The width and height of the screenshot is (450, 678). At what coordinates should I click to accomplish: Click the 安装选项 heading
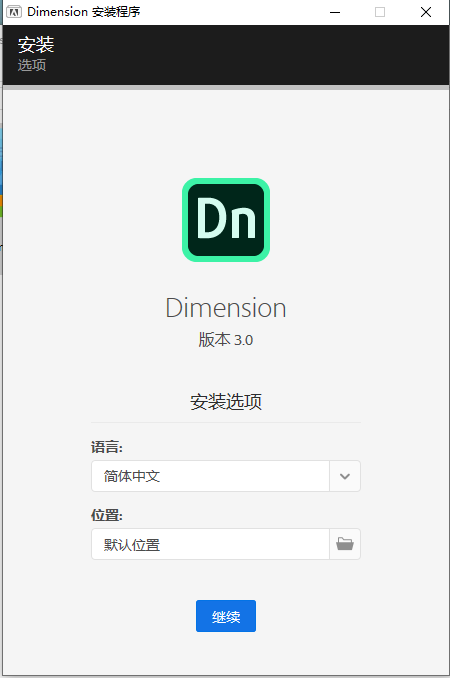coord(226,402)
